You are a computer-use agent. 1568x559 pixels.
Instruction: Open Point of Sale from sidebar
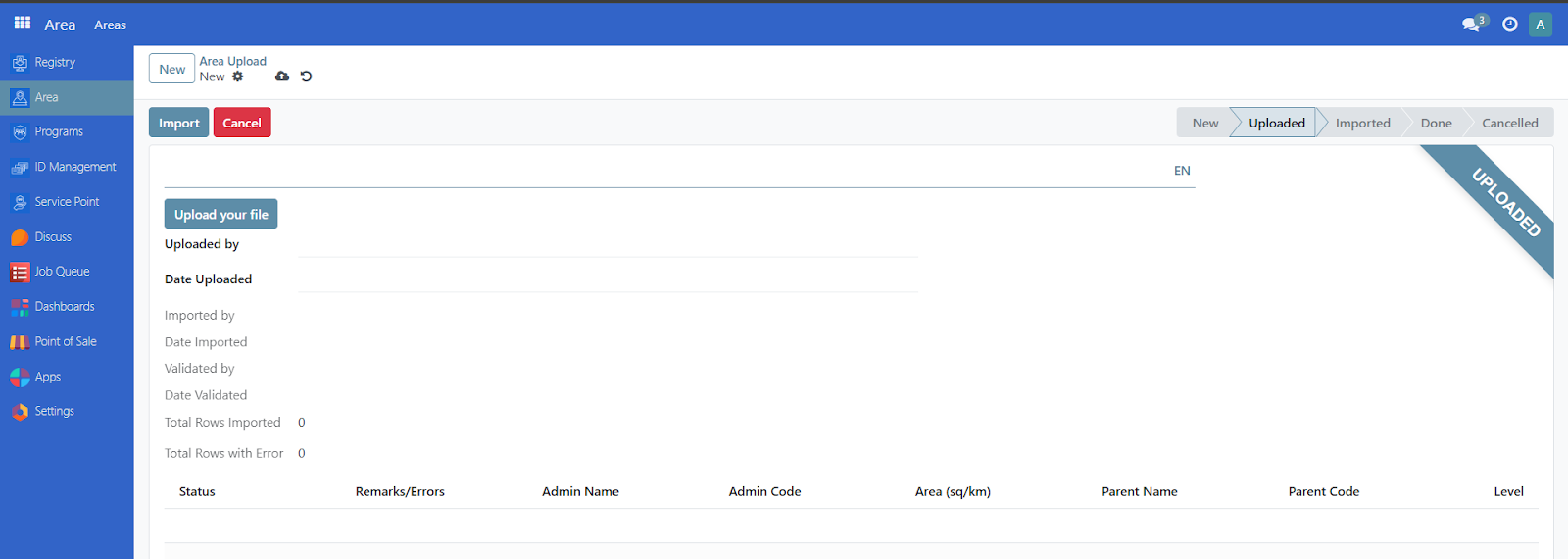click(x=66, y=341)
